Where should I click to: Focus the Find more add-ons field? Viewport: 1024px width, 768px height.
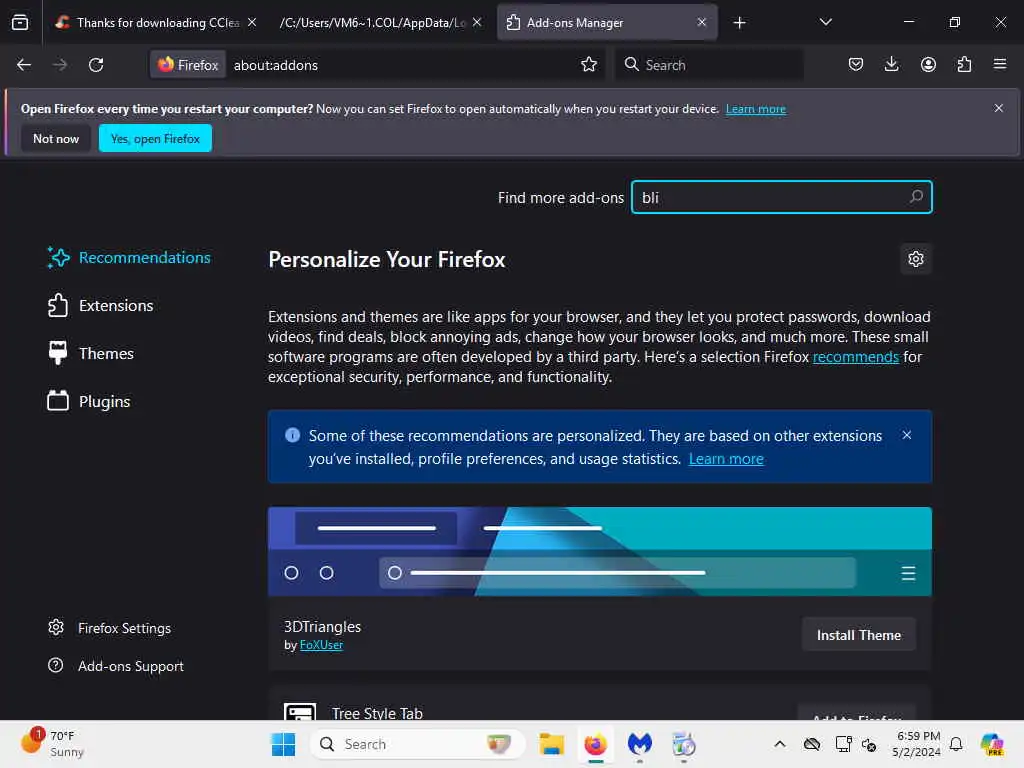coord(781,197)
